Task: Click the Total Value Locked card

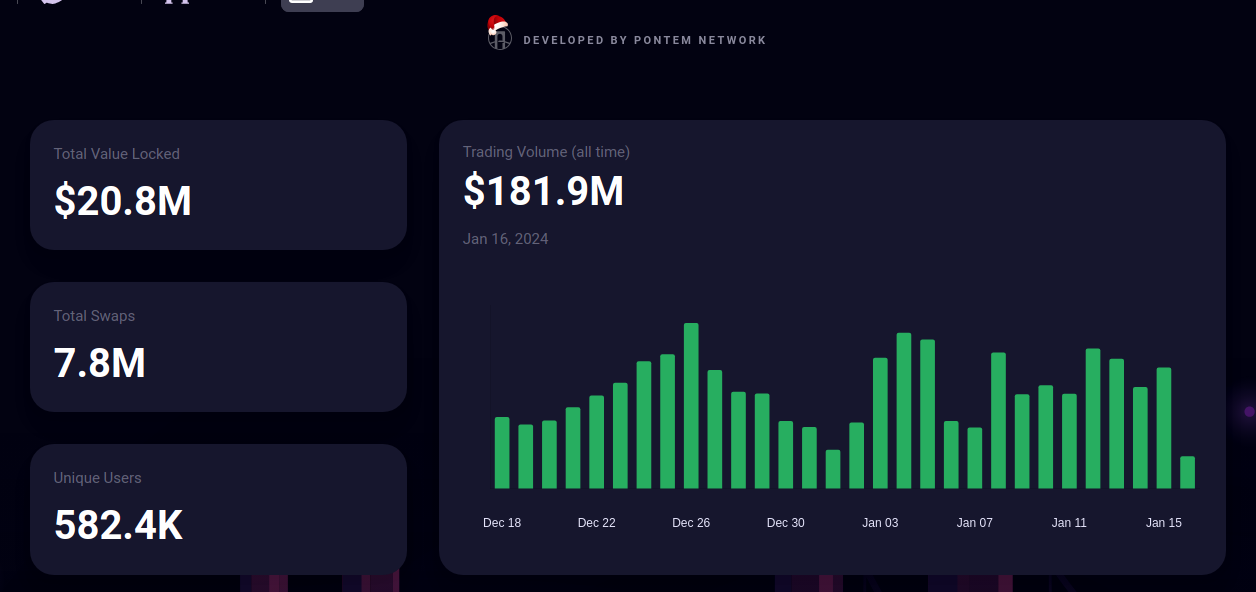Action: 218,184
